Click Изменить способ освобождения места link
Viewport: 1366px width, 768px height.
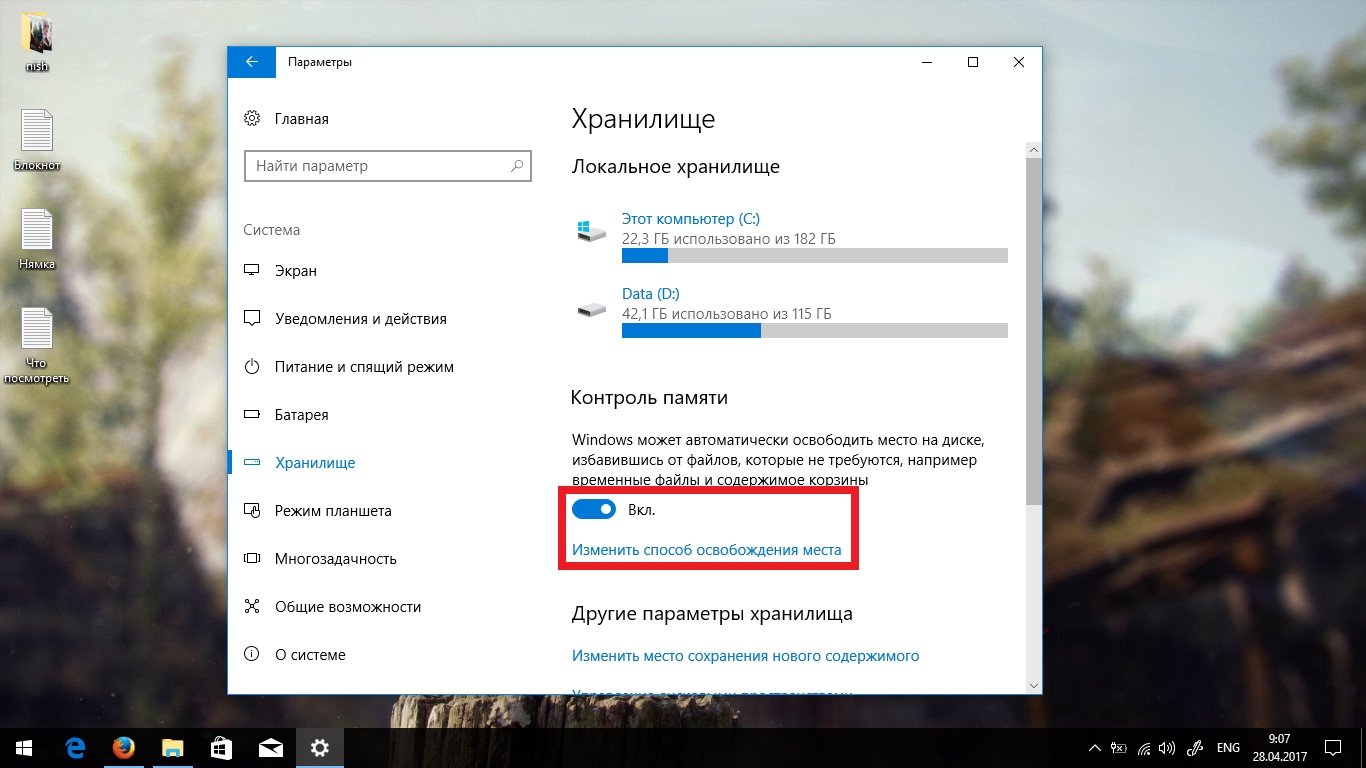(x=706, y=550)
